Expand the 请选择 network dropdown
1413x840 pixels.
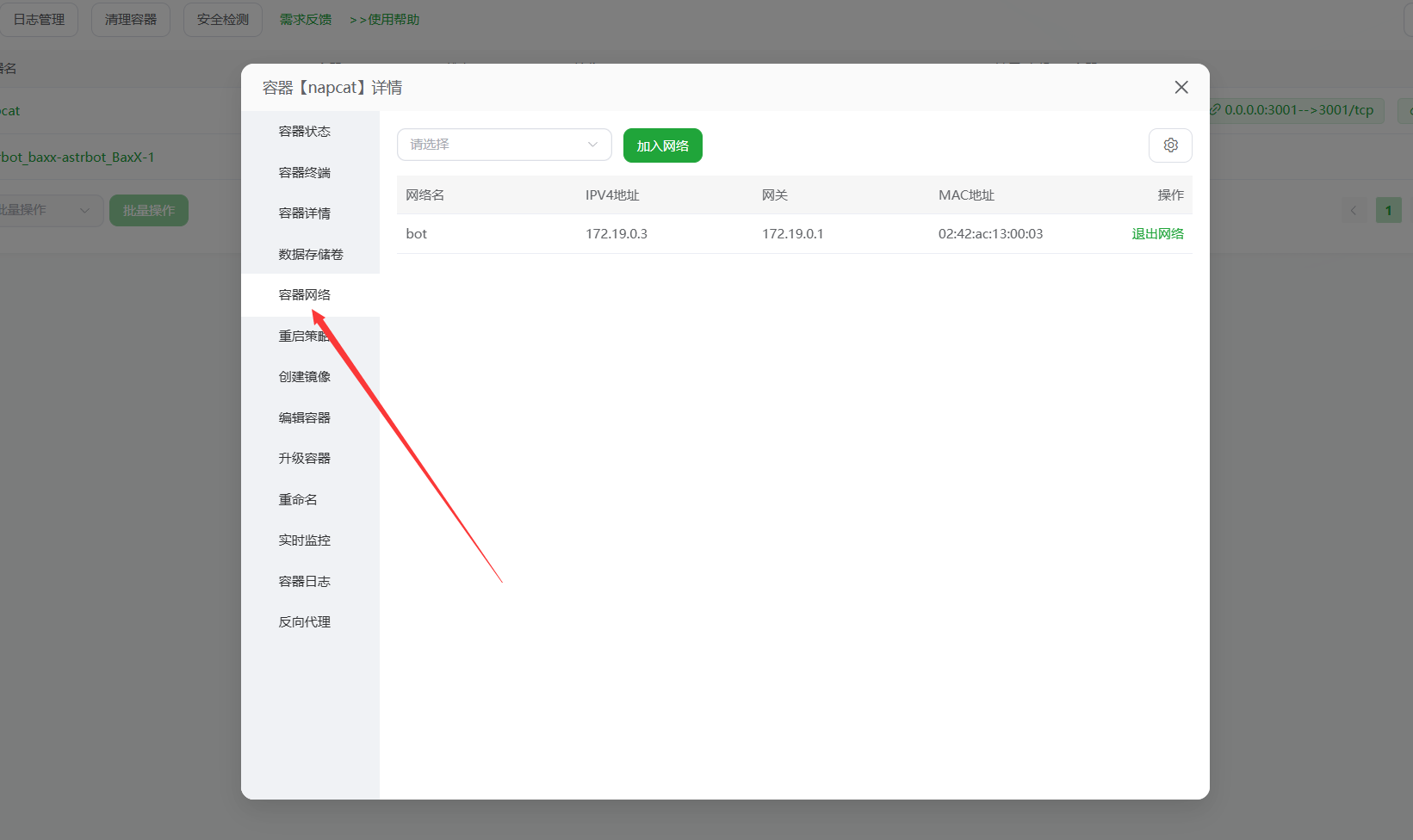click(504, 145)
